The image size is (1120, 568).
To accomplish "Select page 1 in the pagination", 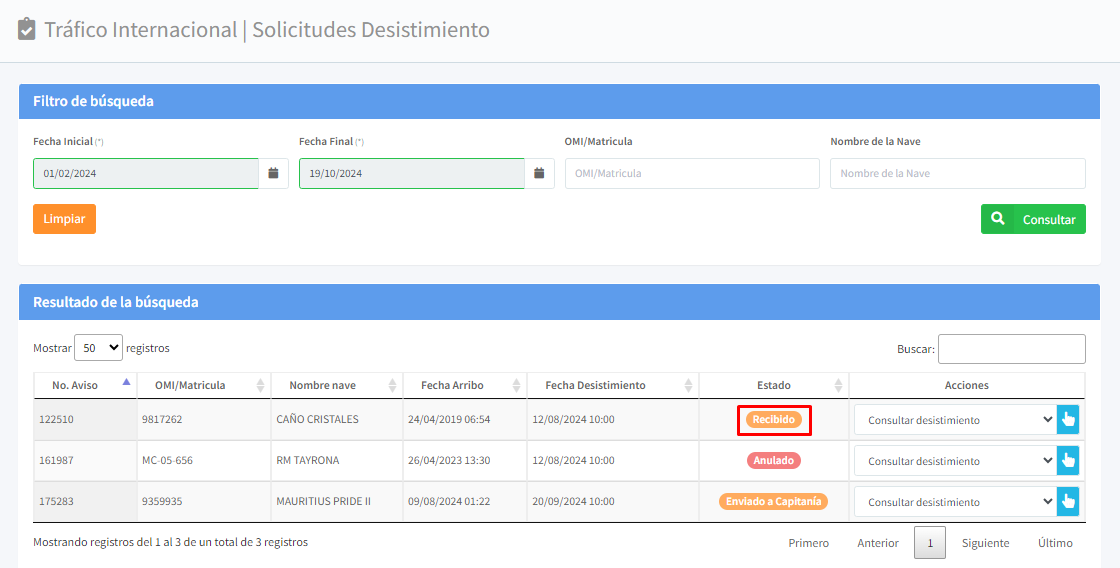I will [929, 543].
